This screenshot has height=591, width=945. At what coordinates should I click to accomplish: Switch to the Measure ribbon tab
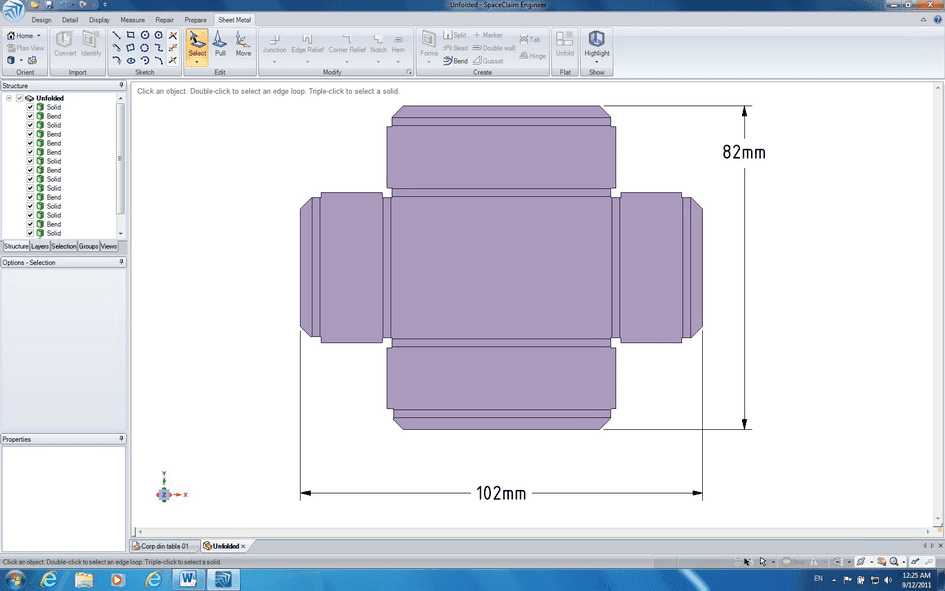(133, 20)
